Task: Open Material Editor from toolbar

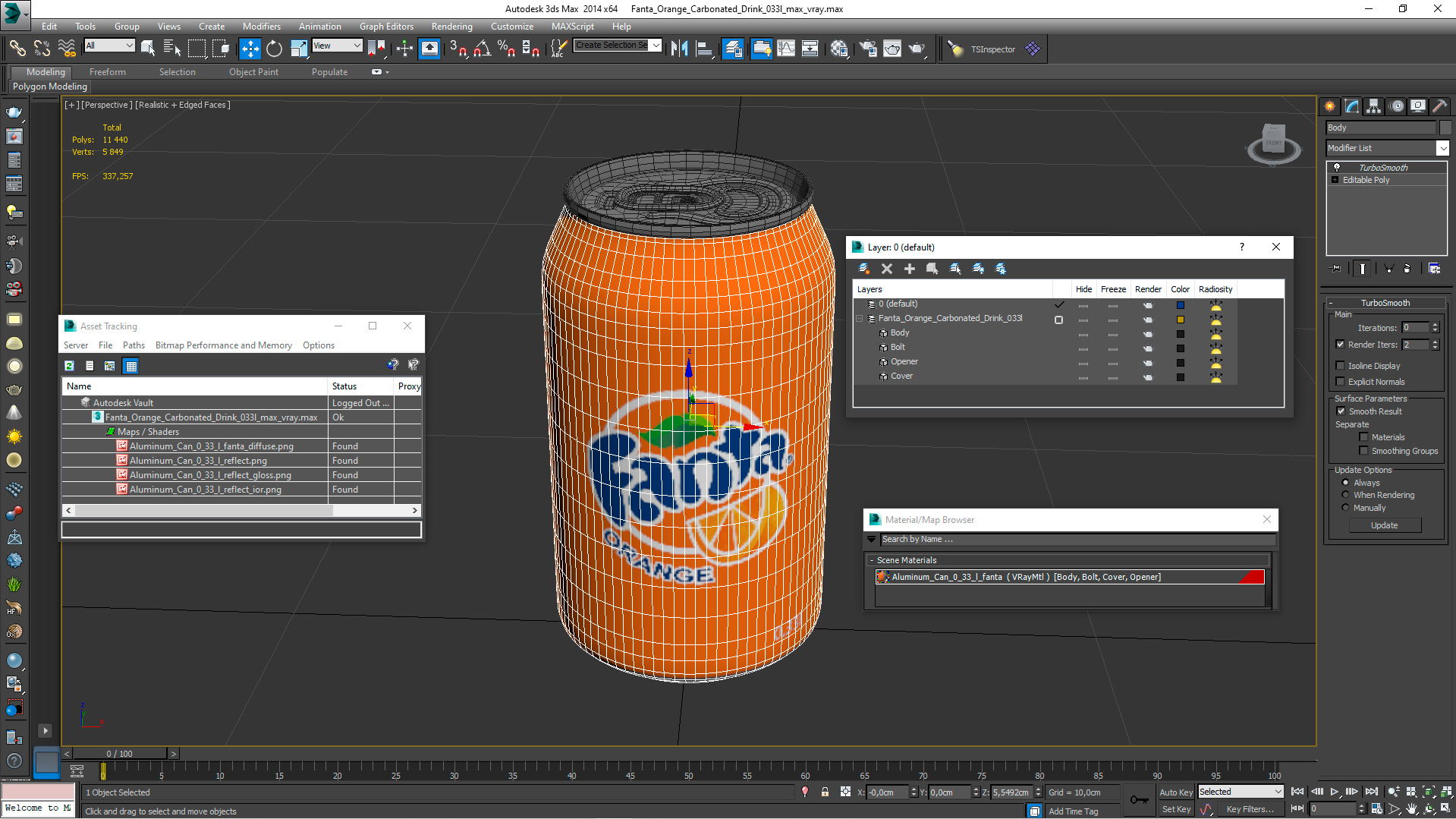Action: click(x=838, y=49)
